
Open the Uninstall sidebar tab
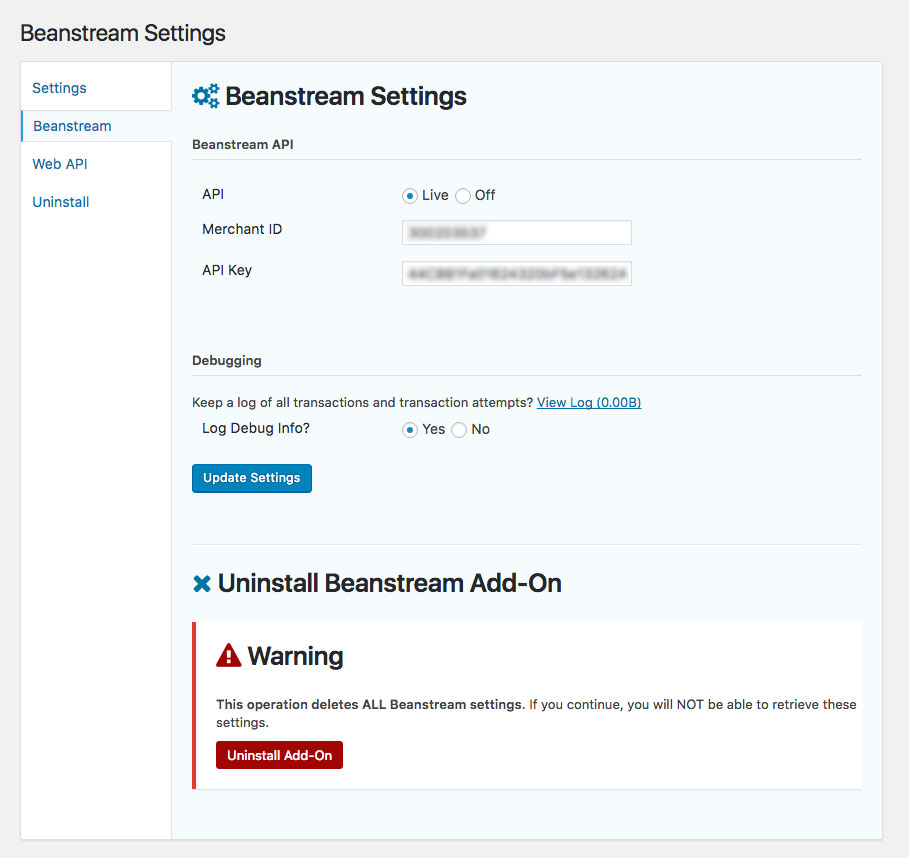click(x=61, y=202)
